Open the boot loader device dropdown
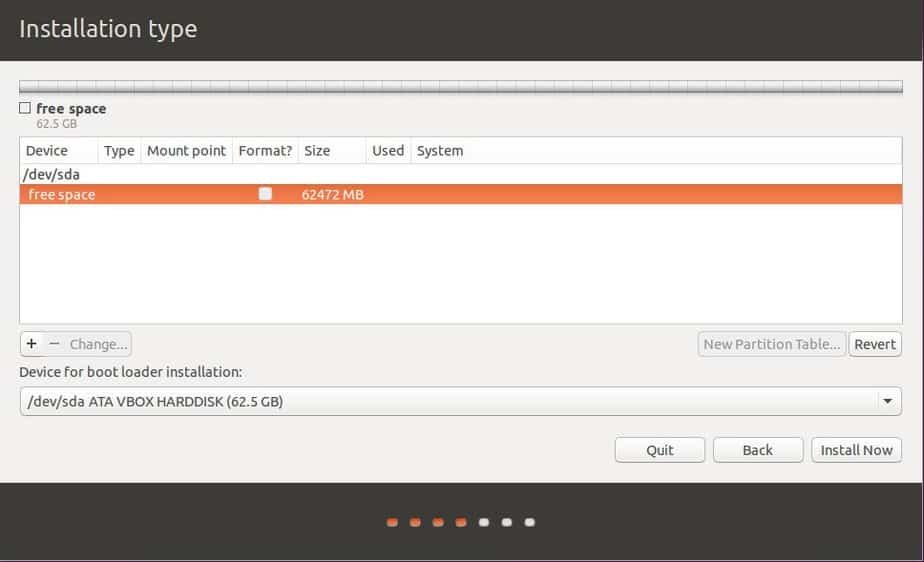 460,401
